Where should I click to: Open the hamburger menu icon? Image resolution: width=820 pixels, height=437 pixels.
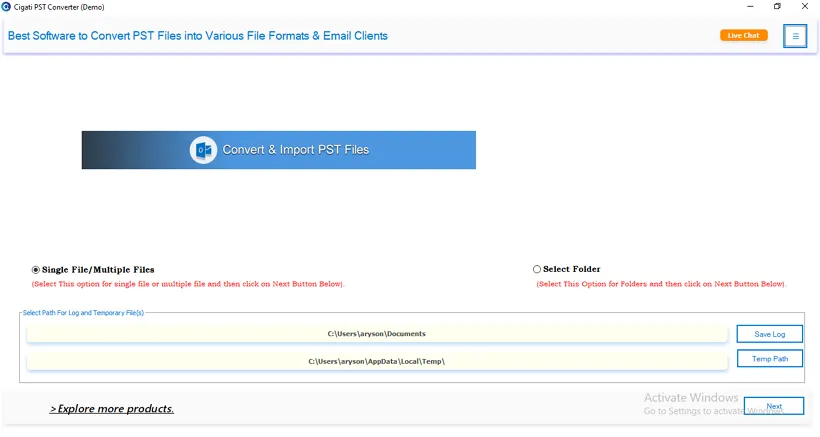click(x=795, y=36)
